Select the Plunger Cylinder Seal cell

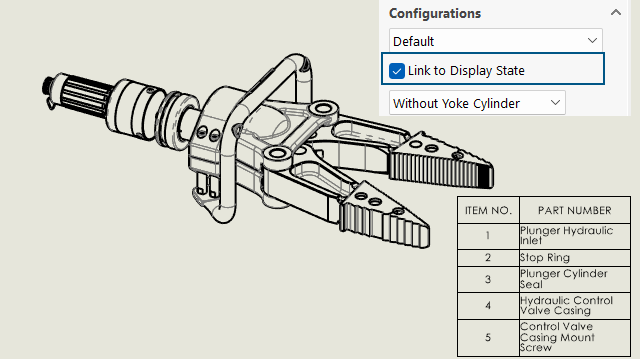575,279
